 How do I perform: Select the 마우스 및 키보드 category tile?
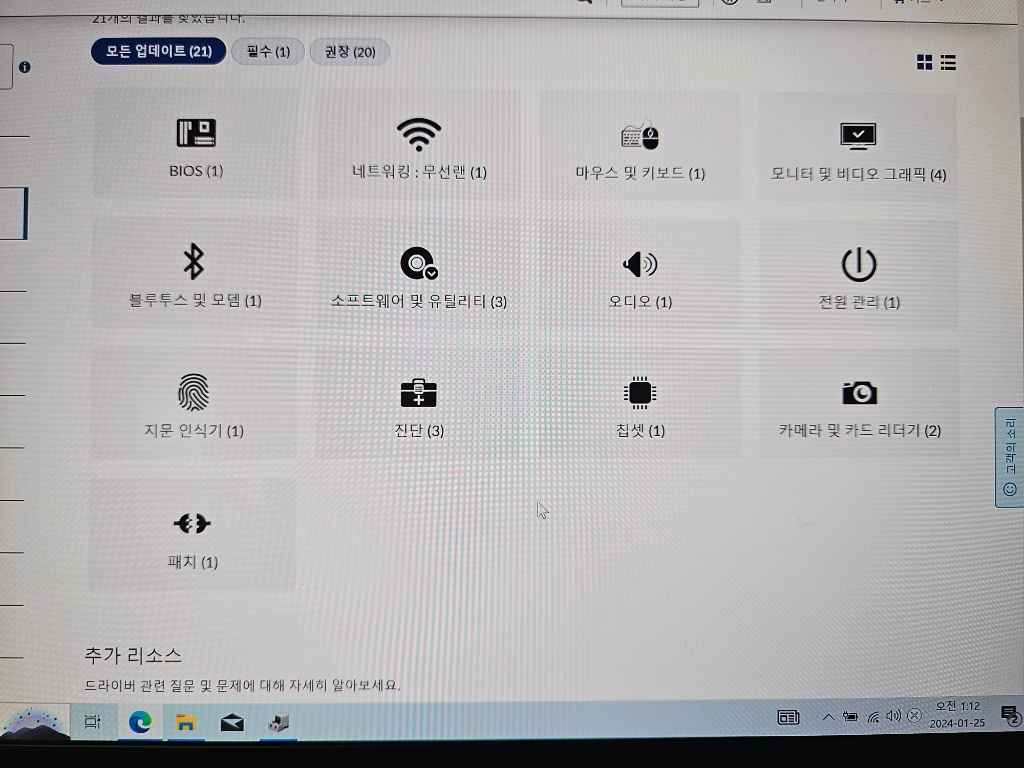click(x=640, y=148)
